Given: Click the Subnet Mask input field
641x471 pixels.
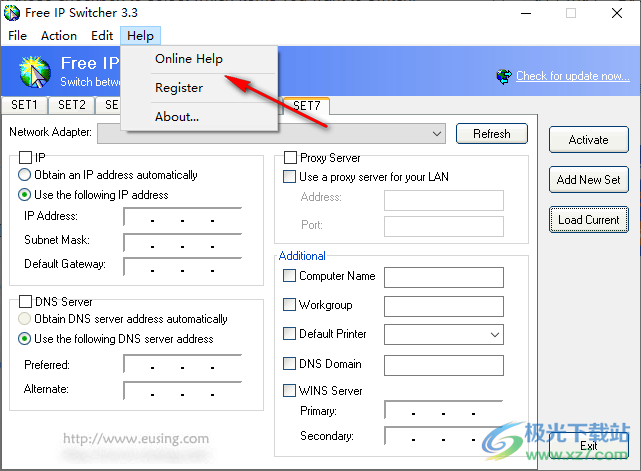Looking at the screenshot, I should coord(183,243).
